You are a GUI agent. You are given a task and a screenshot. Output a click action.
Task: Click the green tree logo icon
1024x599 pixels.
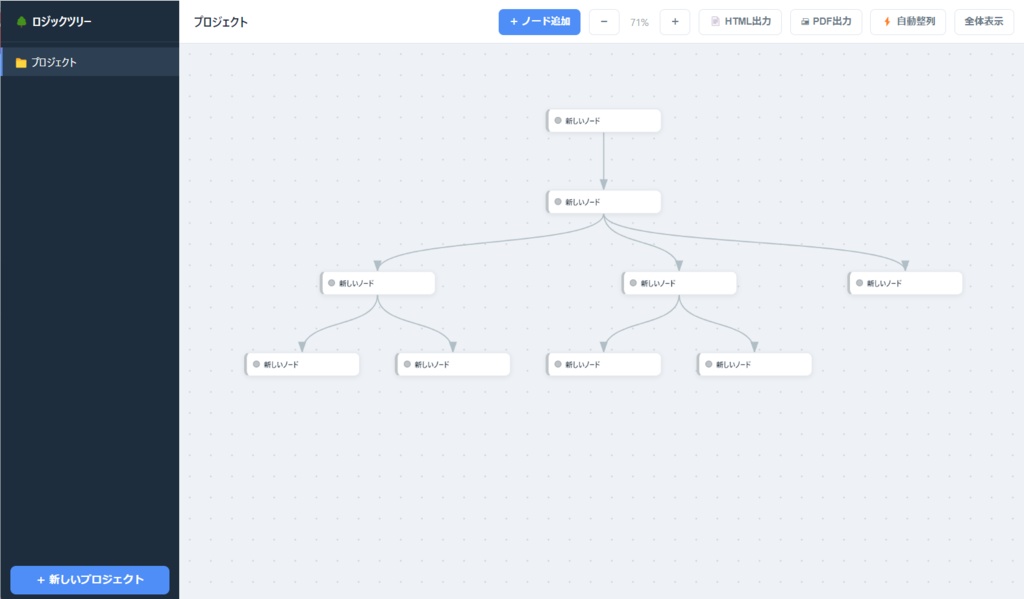pos(21,22)
